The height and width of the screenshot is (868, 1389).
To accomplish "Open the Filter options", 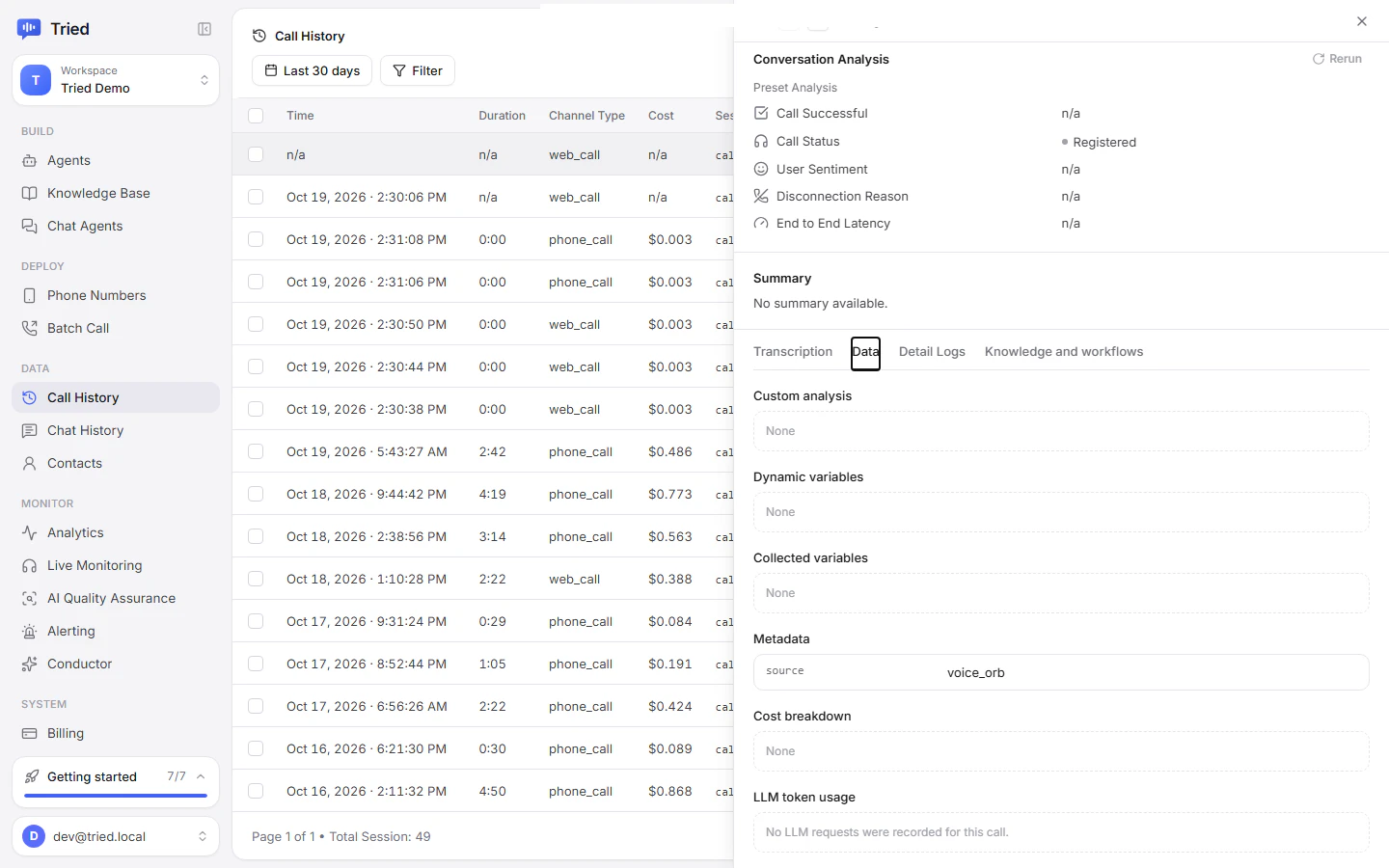I will pos(418,70).
